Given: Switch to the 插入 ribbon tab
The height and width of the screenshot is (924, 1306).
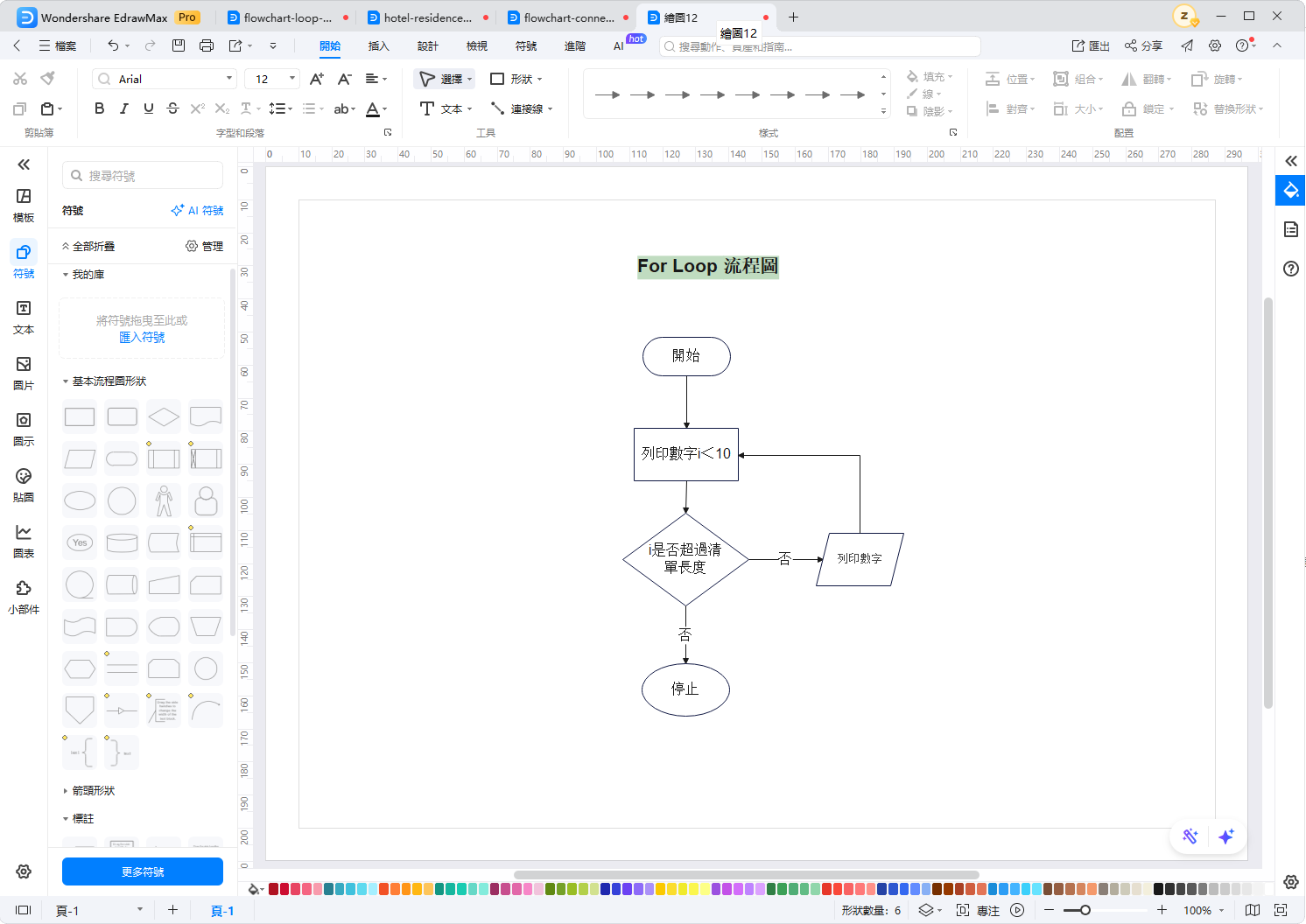Looking at the screenshot, I should click(379, 45).
